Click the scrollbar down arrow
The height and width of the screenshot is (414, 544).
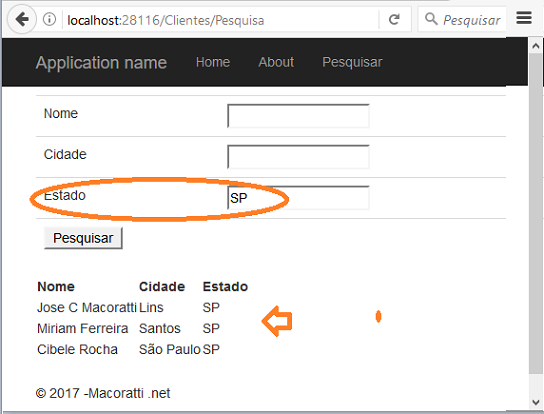[536, 402]
